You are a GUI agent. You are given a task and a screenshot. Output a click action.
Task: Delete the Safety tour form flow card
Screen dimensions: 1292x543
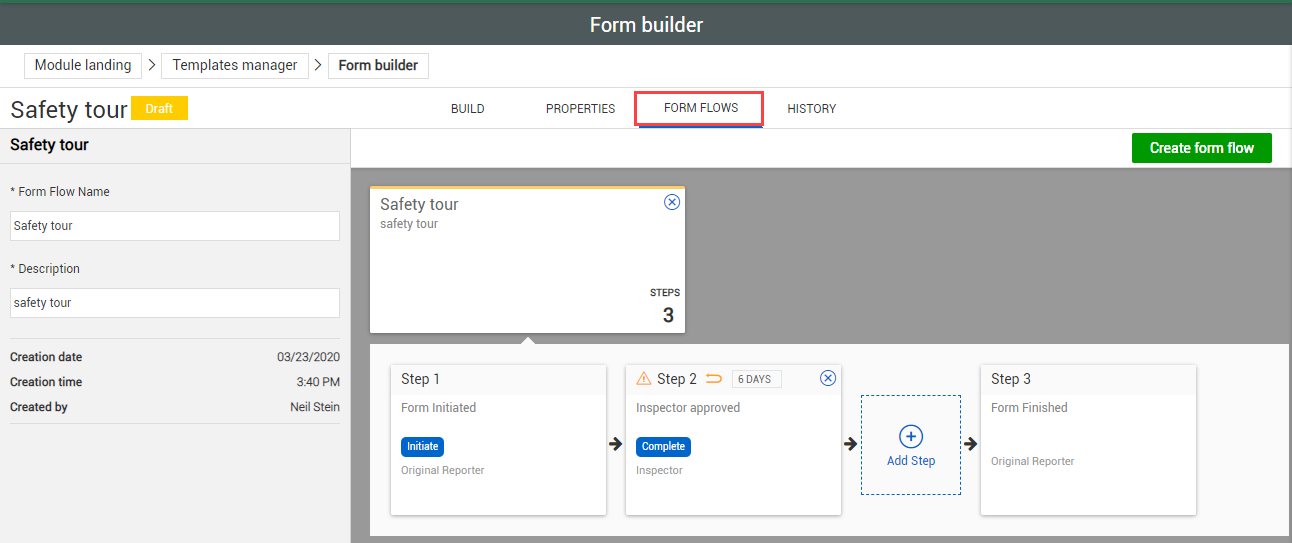672,202
